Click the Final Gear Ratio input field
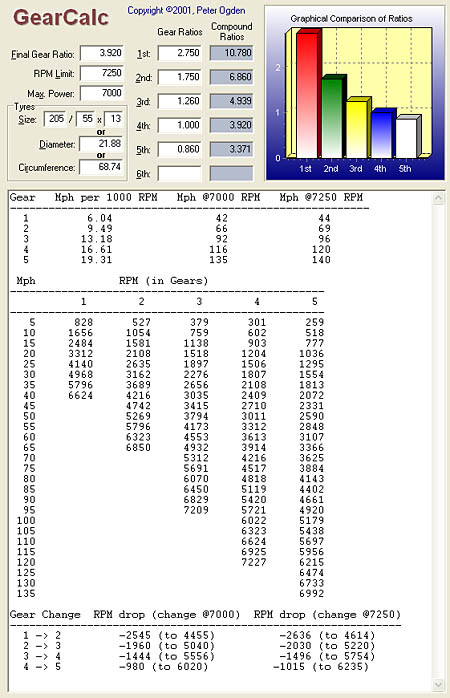Image resolution: width=450 pixels, height=698 pixels. click(102, 53)
